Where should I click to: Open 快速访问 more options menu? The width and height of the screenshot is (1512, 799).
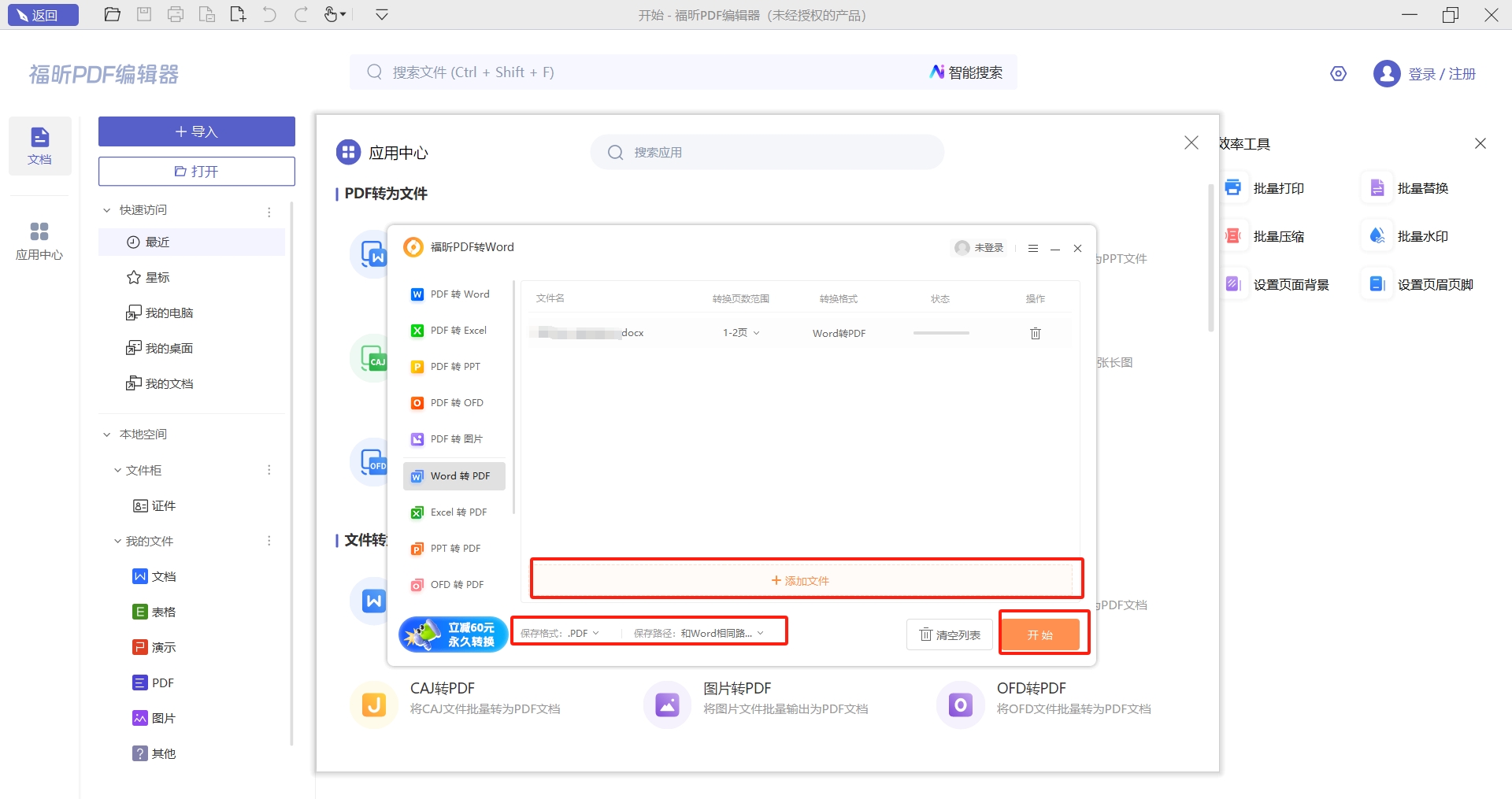click(x=269, y=212)
